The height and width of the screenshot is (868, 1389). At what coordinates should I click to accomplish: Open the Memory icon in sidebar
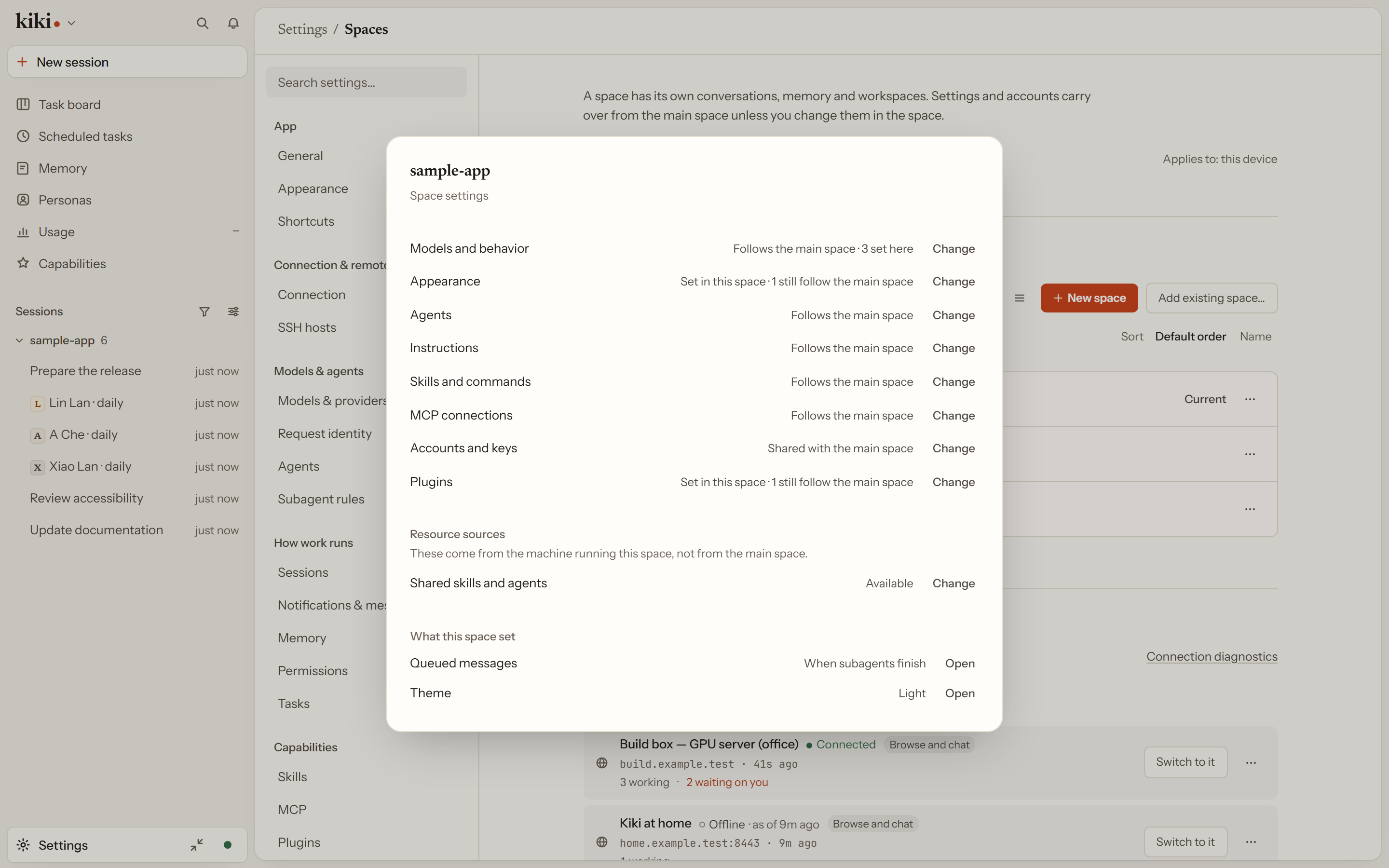23,168
